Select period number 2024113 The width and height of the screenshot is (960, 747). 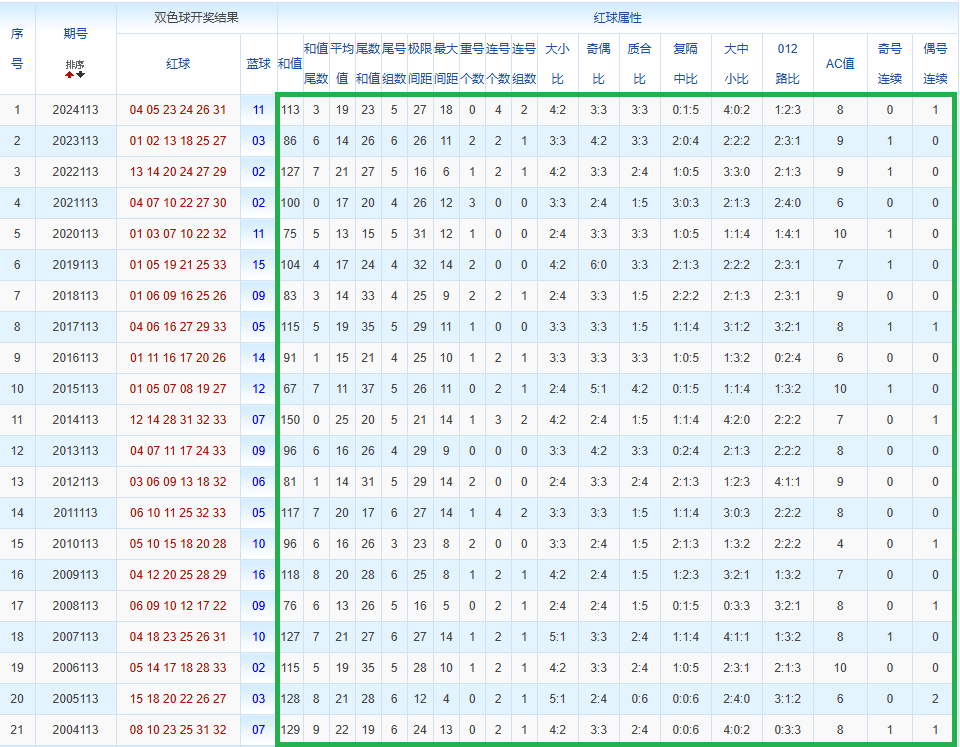pos(75,110)
